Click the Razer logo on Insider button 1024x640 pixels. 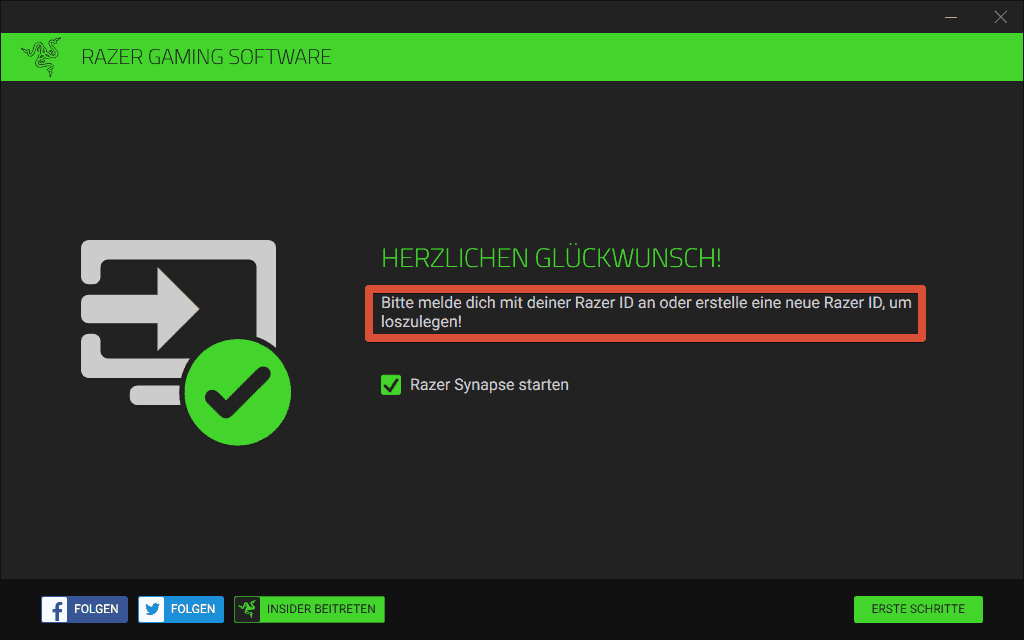click(x=248, y=609)
